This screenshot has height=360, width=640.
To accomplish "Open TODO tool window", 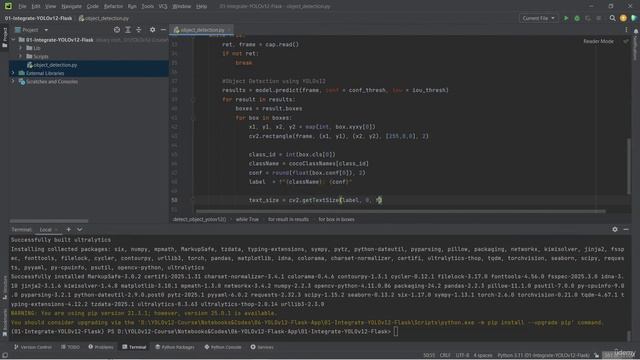I will click(x=70, y=347).
